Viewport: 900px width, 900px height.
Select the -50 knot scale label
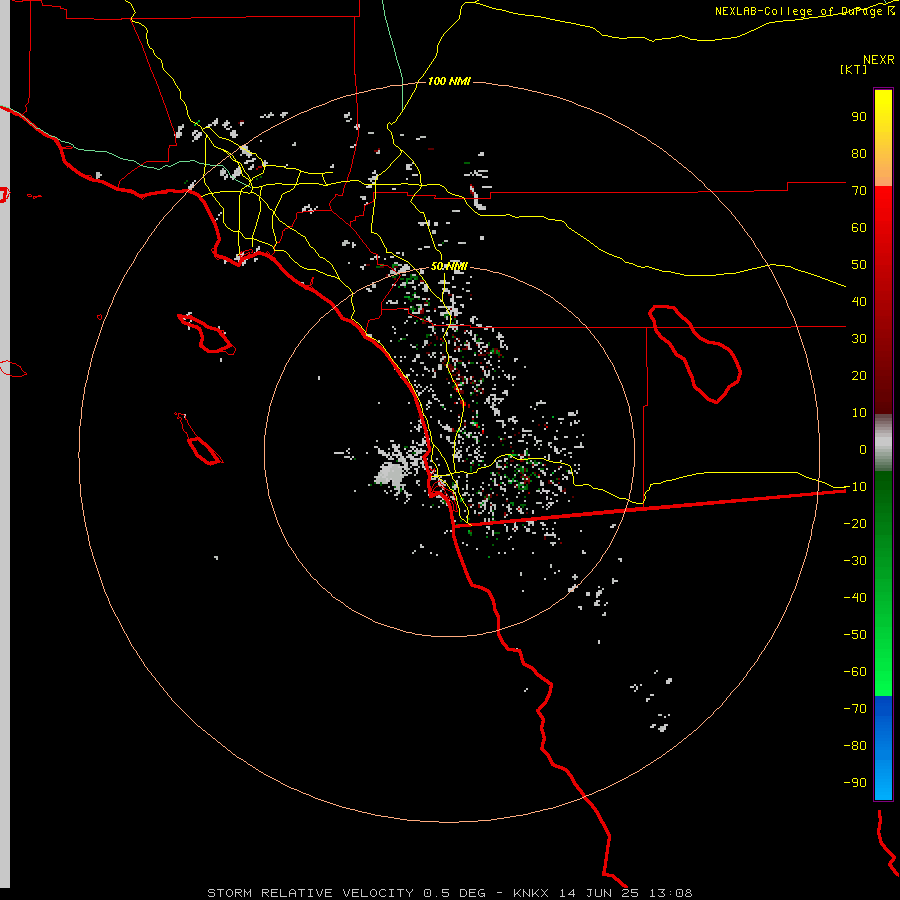point(855,635)
